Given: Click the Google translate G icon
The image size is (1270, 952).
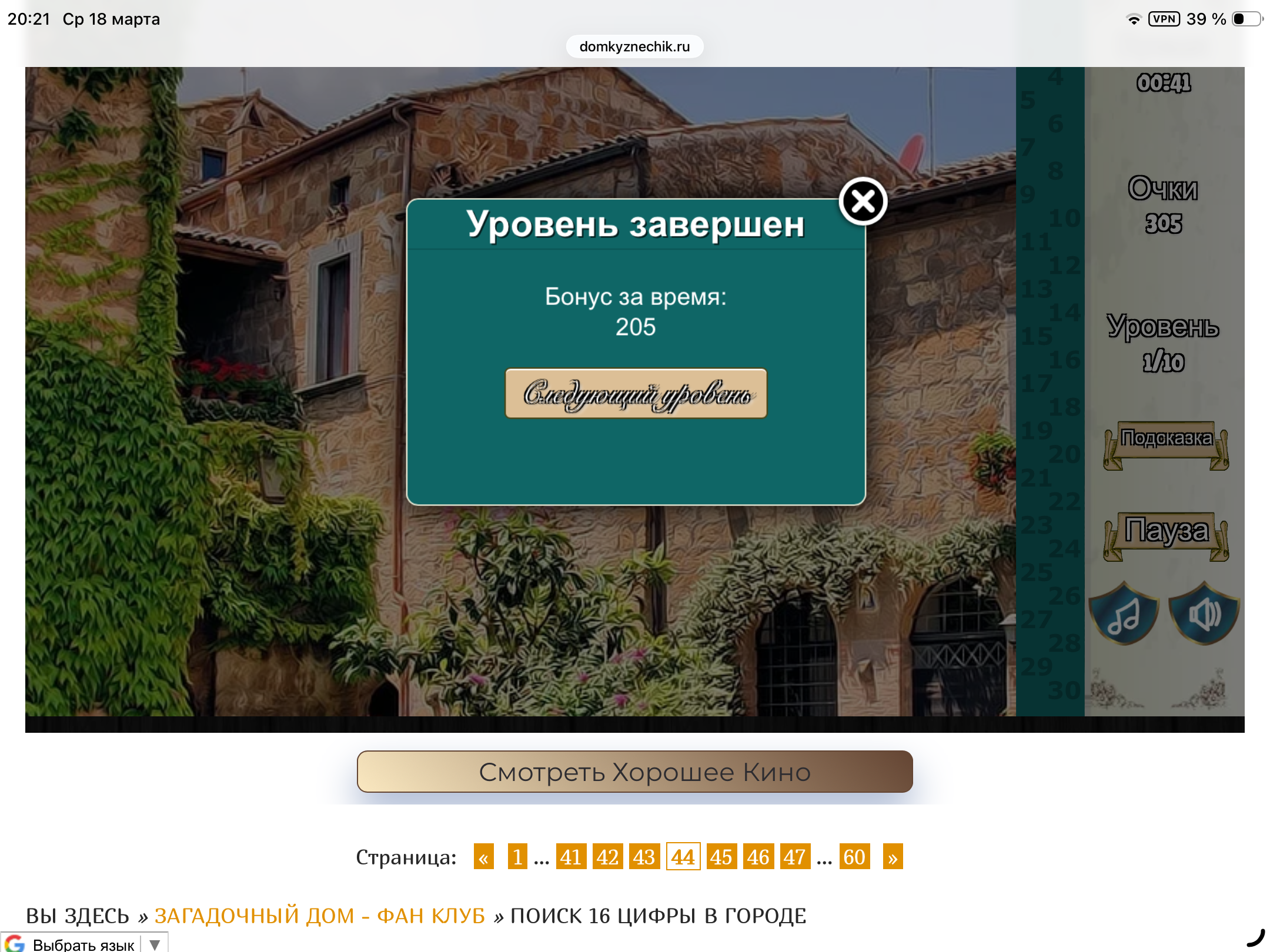Looking at the screenshot, I should pos(15,943).
